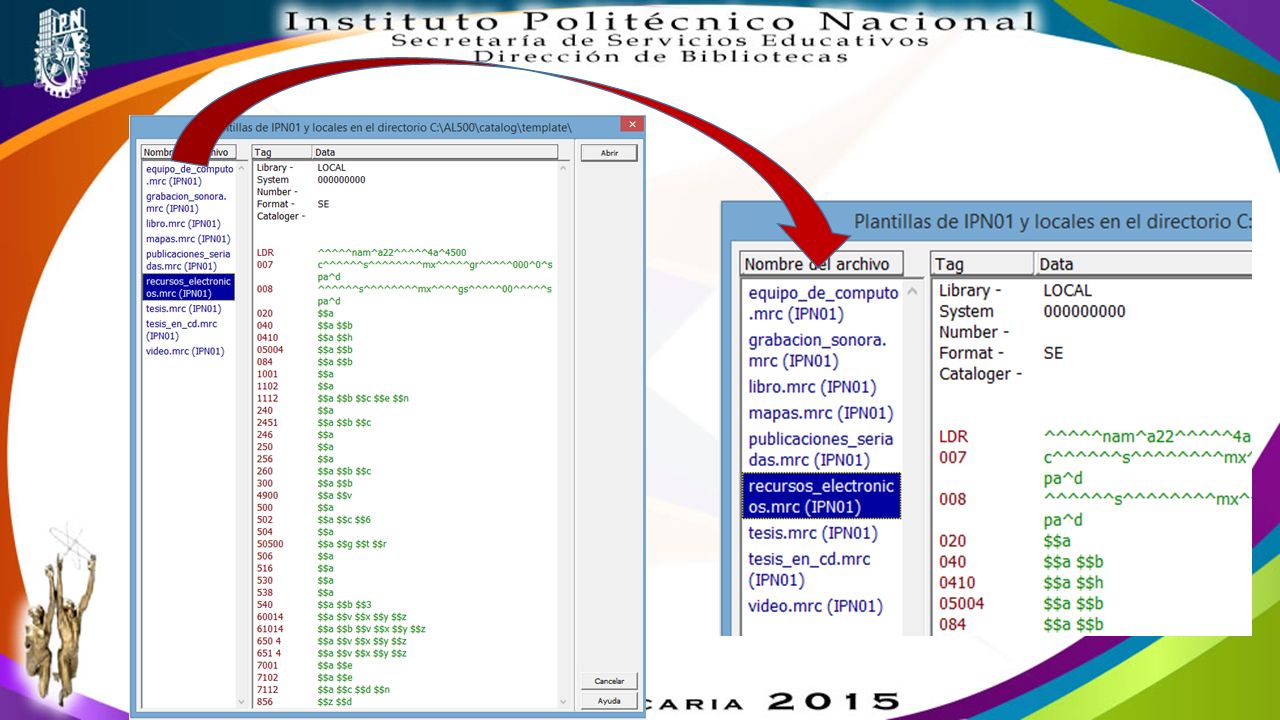Select highlighted recursos_electronicos.mrc in the small dialog

point(188,287)
